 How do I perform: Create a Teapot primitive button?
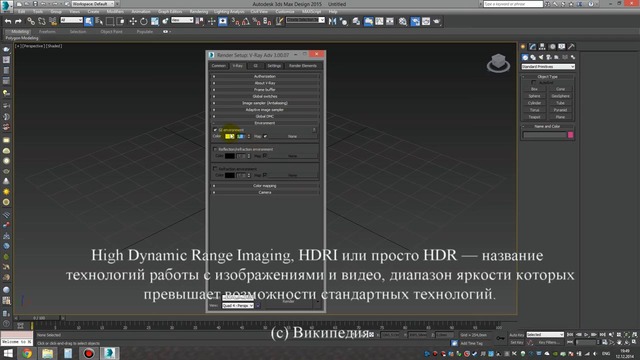click(x=534, y=117)
